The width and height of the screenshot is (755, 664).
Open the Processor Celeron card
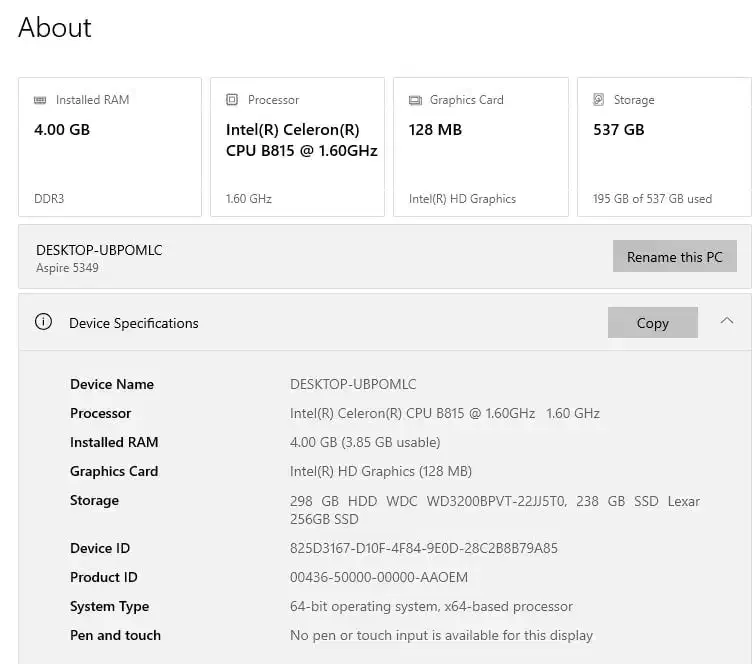pos(297,147)
